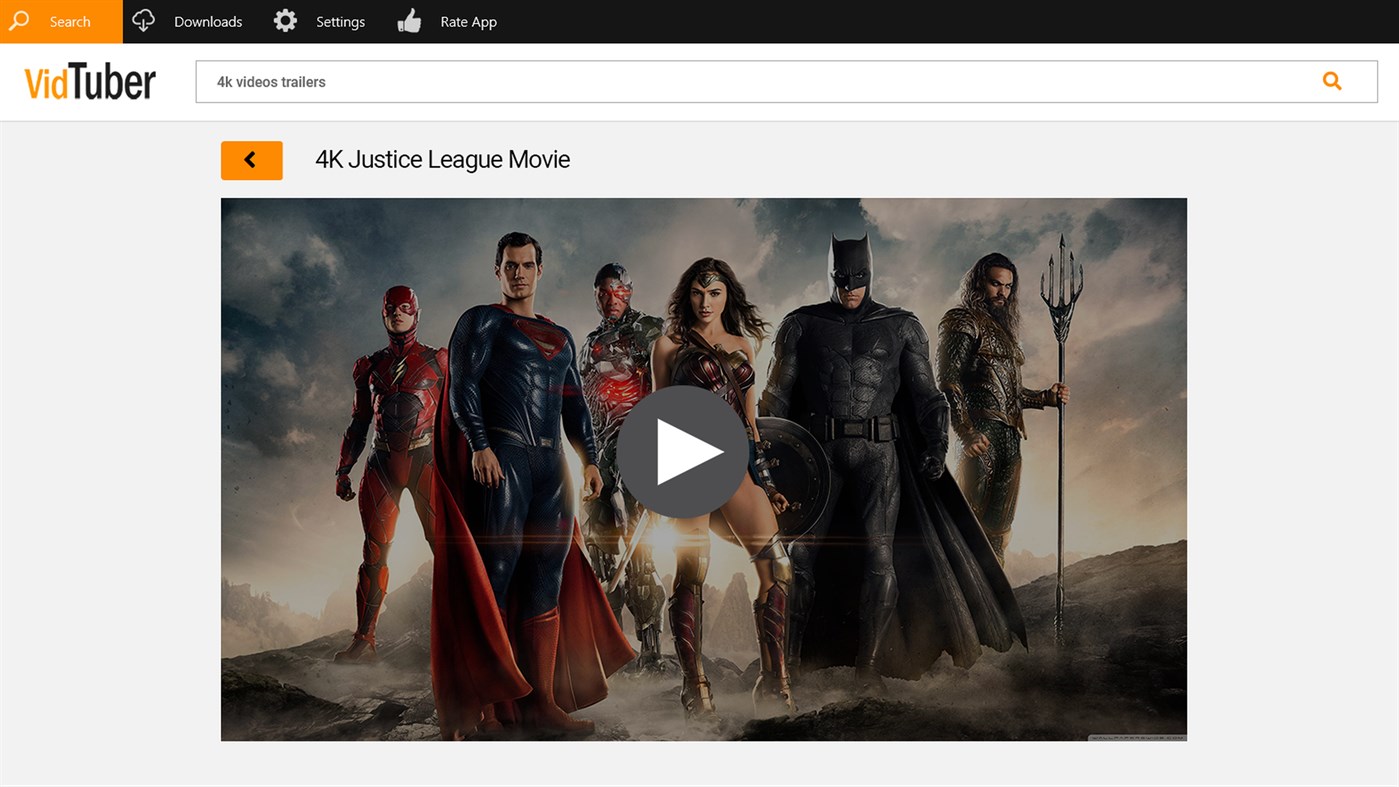Click the magnifier icon in the Search tab
This screenshot has height=787, width=1399.
point(19,21)
